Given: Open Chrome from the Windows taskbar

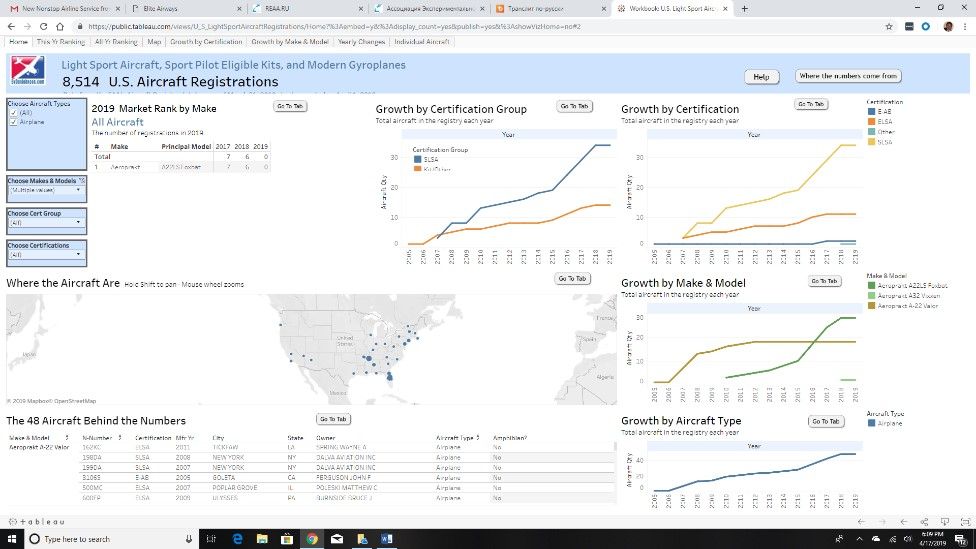Looking at the screenshot, I should point(312,539).
